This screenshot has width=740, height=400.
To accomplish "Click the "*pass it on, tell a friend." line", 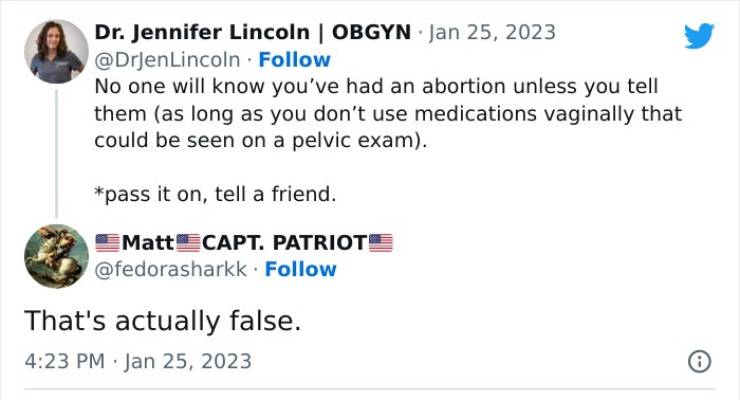I will [215, 195].
